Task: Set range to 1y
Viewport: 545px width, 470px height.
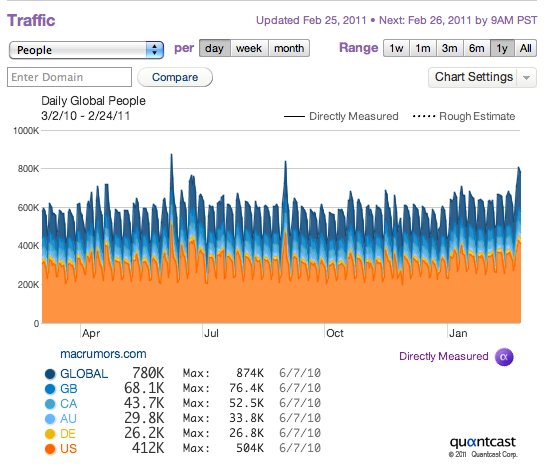Action: 502,48
